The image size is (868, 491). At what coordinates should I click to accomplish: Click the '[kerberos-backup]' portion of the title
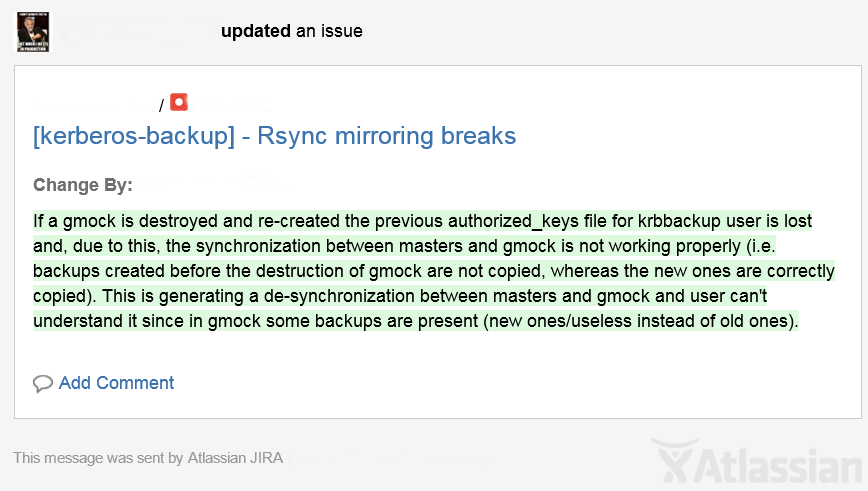pos(133,135)
